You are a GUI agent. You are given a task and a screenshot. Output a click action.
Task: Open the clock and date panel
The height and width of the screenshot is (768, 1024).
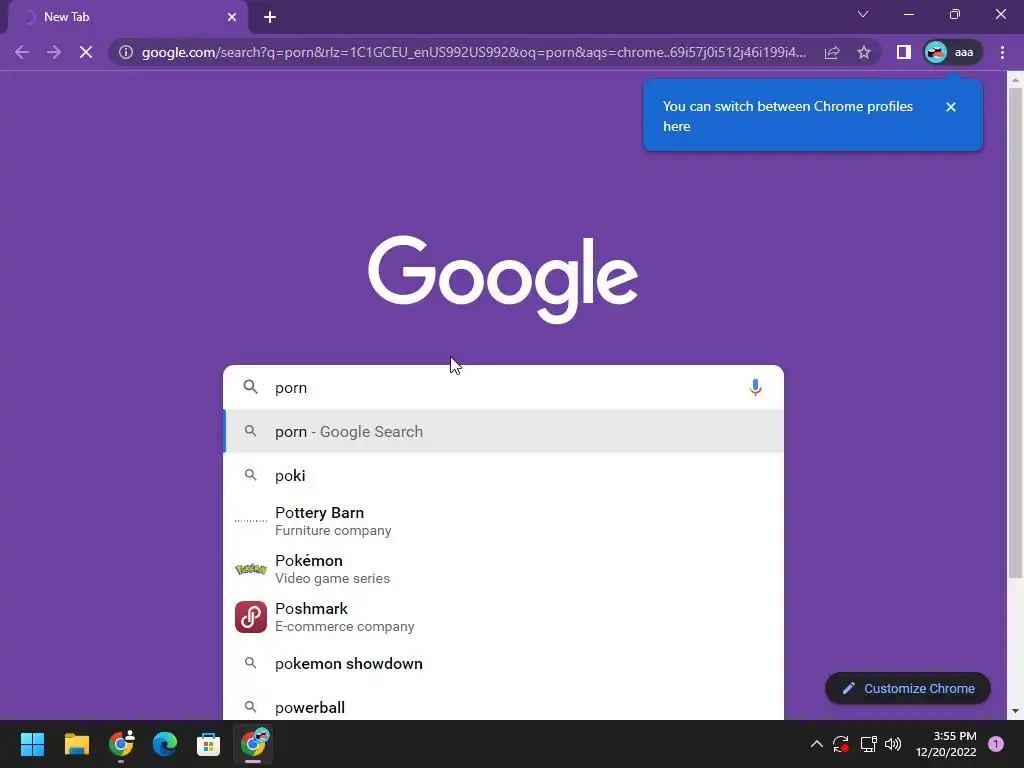(946, 744)
